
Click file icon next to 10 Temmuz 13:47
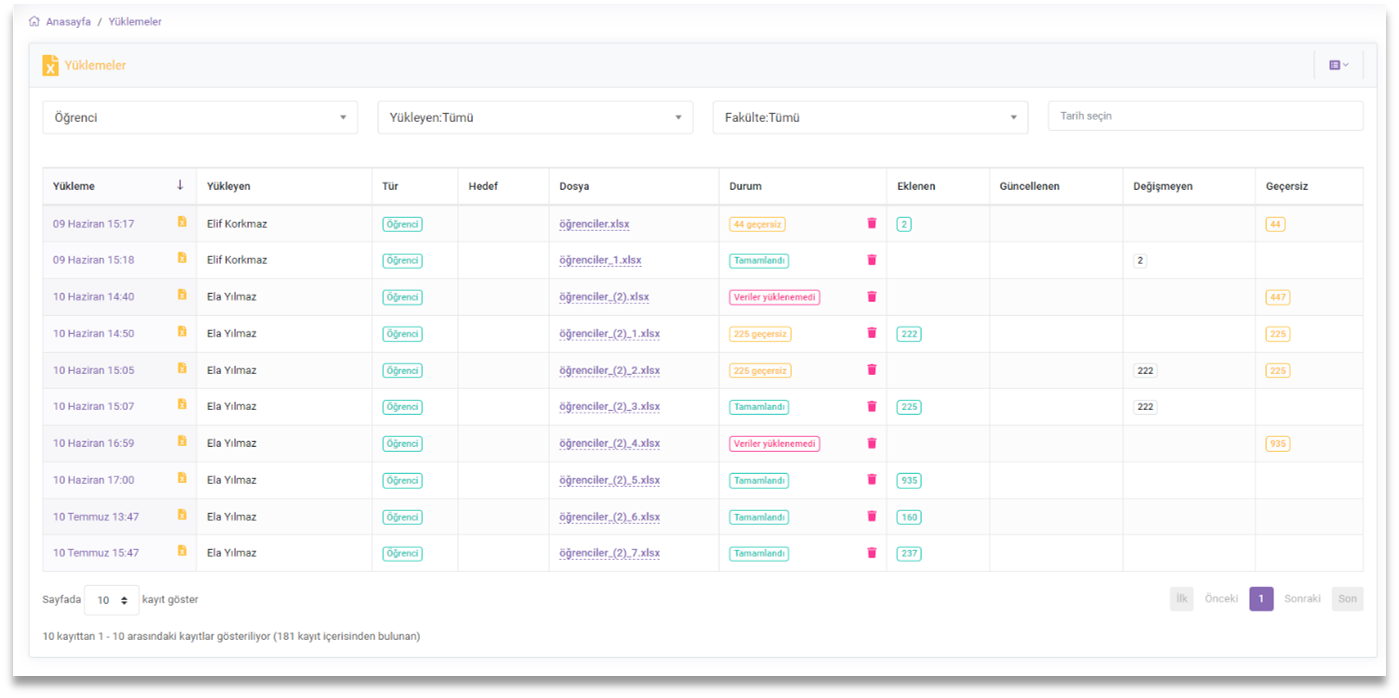click(x=182, y=515)
